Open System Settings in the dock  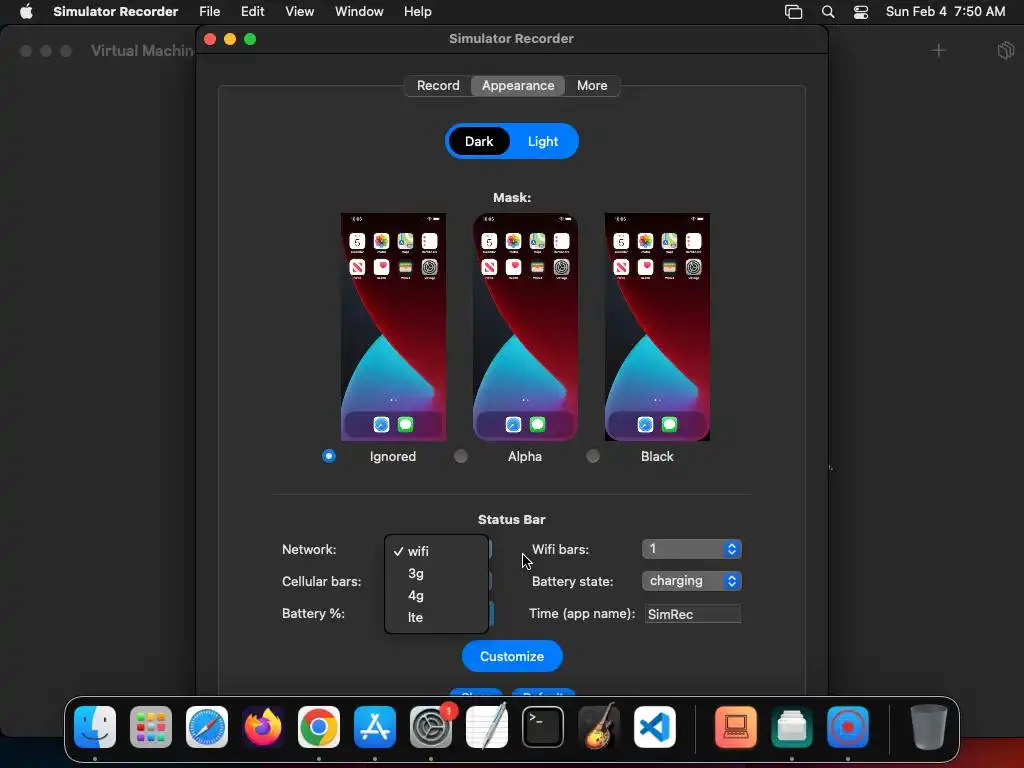pos(431,727)
